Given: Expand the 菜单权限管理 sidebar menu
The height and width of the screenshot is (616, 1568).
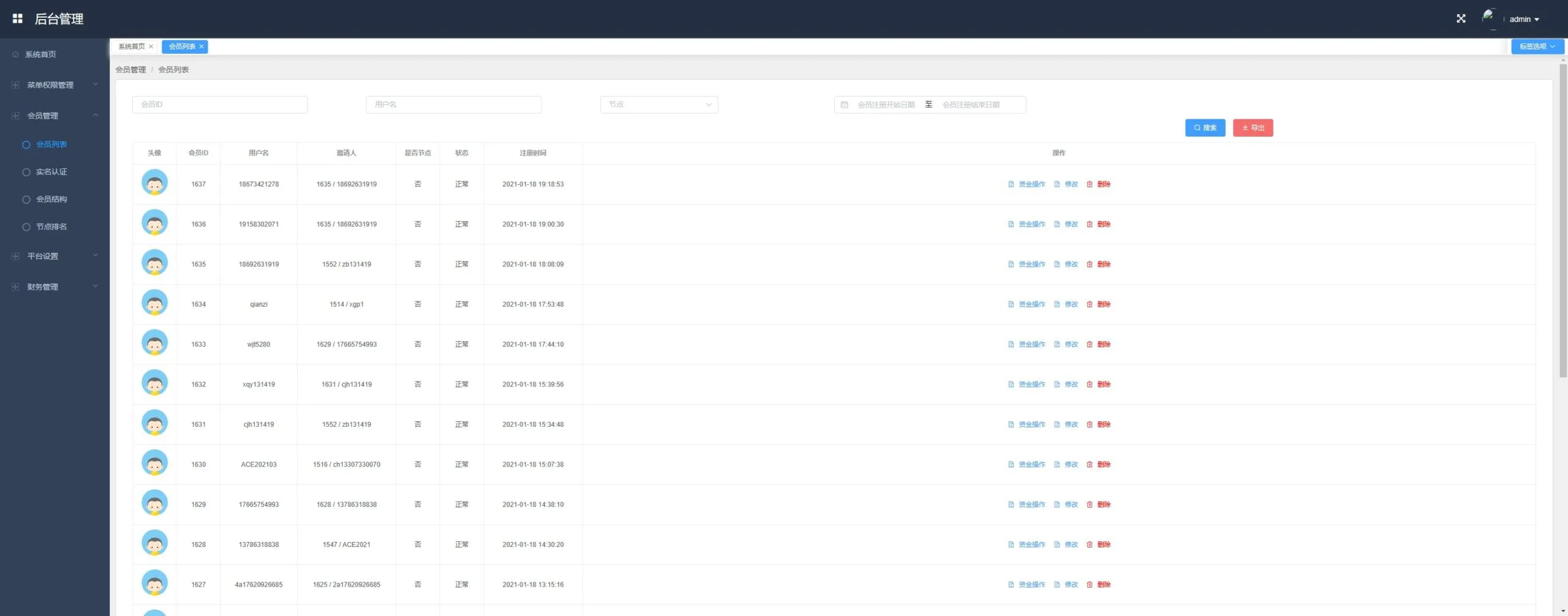Looking at the screenshot, I should click(55, 85).
